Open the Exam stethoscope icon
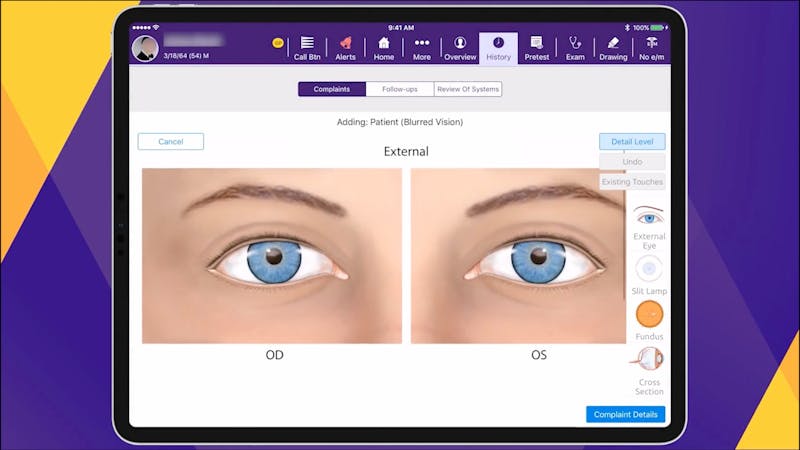 click(575, 48)
